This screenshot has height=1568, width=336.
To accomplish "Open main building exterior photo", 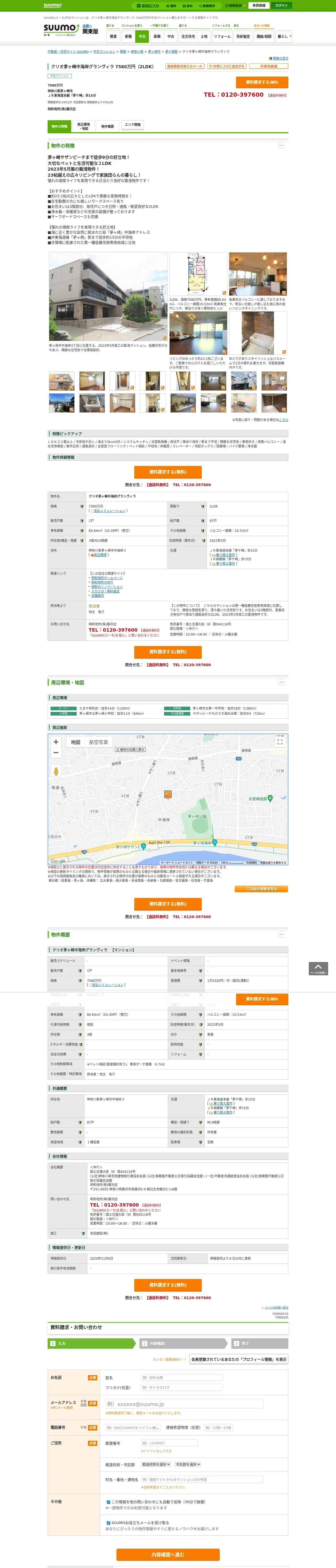I will pyautogui.click(x=108, y=296).
